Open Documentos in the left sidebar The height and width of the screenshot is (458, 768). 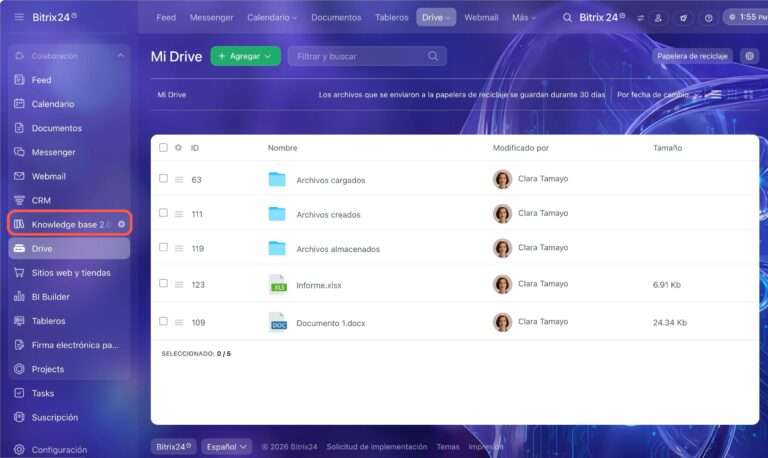pos(69,128)
